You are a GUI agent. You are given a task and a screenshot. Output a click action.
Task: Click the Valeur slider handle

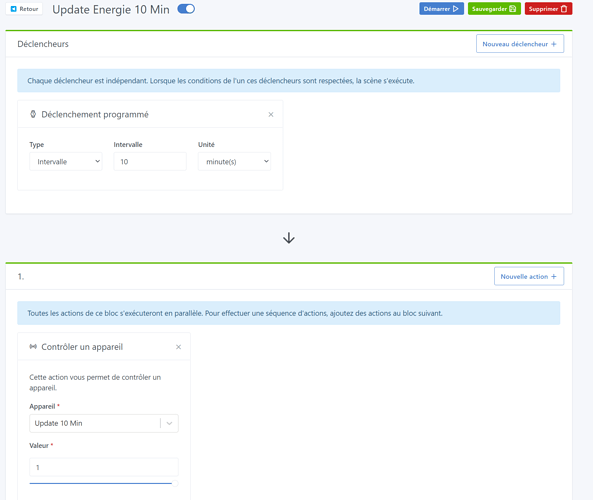pyautogui.click(x=175, y=483)
